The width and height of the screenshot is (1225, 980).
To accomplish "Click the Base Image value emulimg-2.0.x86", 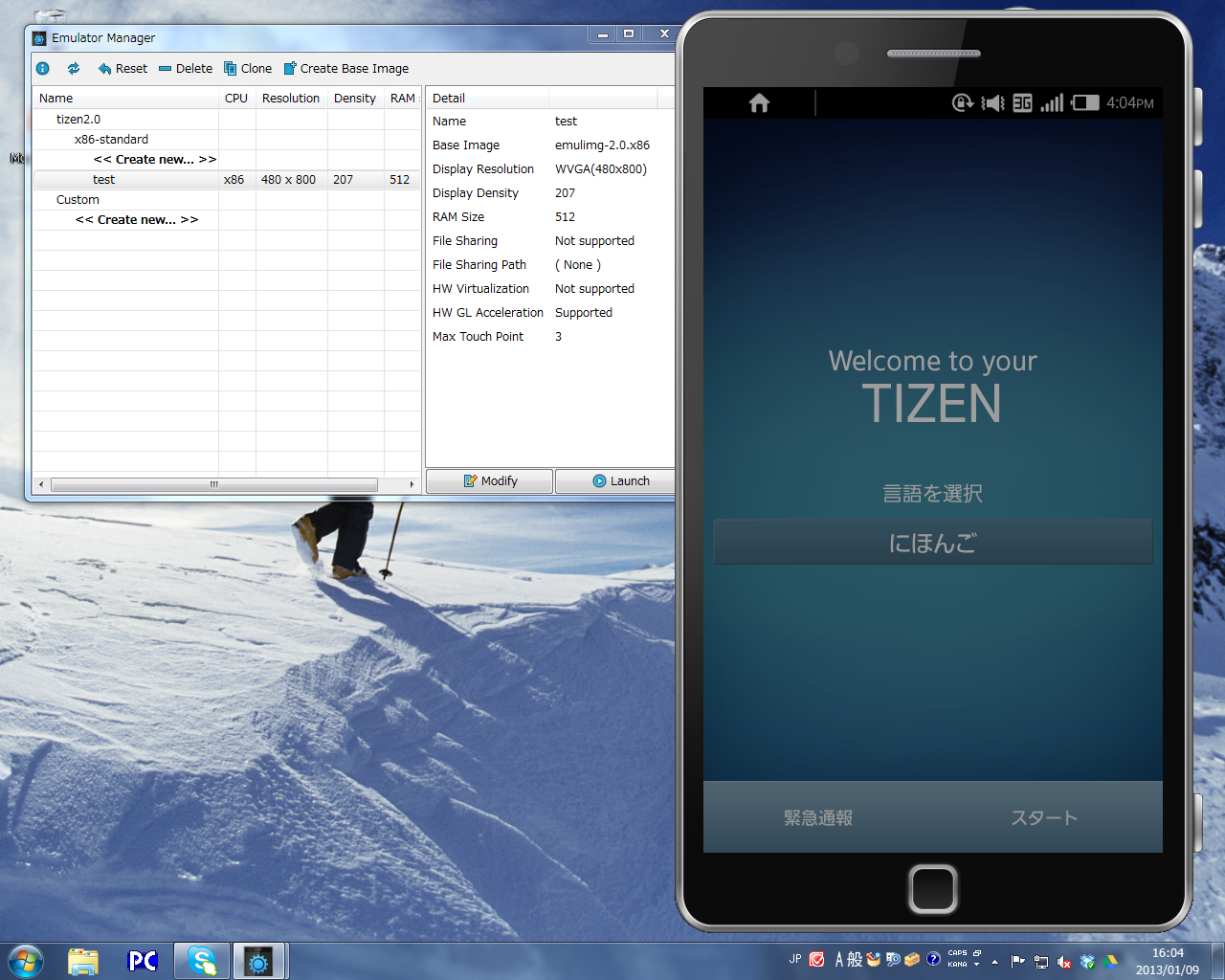I will (x=602, y=145).
